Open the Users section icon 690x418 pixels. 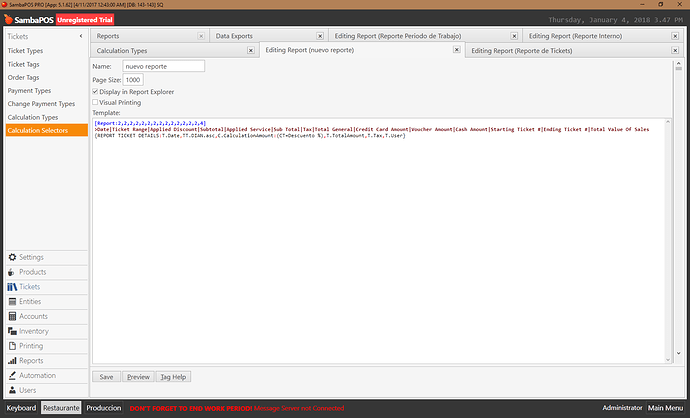[12, 390]
